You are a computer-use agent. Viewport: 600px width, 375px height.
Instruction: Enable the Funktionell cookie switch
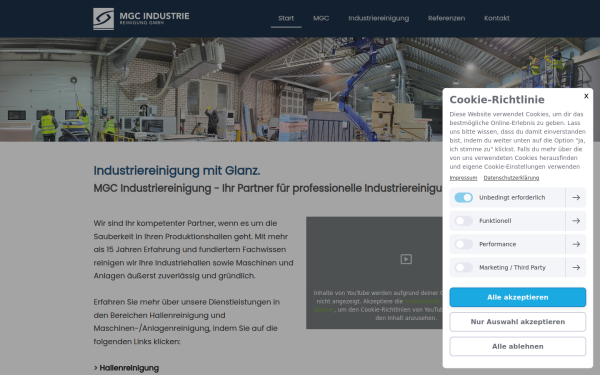tap(463, 221)
